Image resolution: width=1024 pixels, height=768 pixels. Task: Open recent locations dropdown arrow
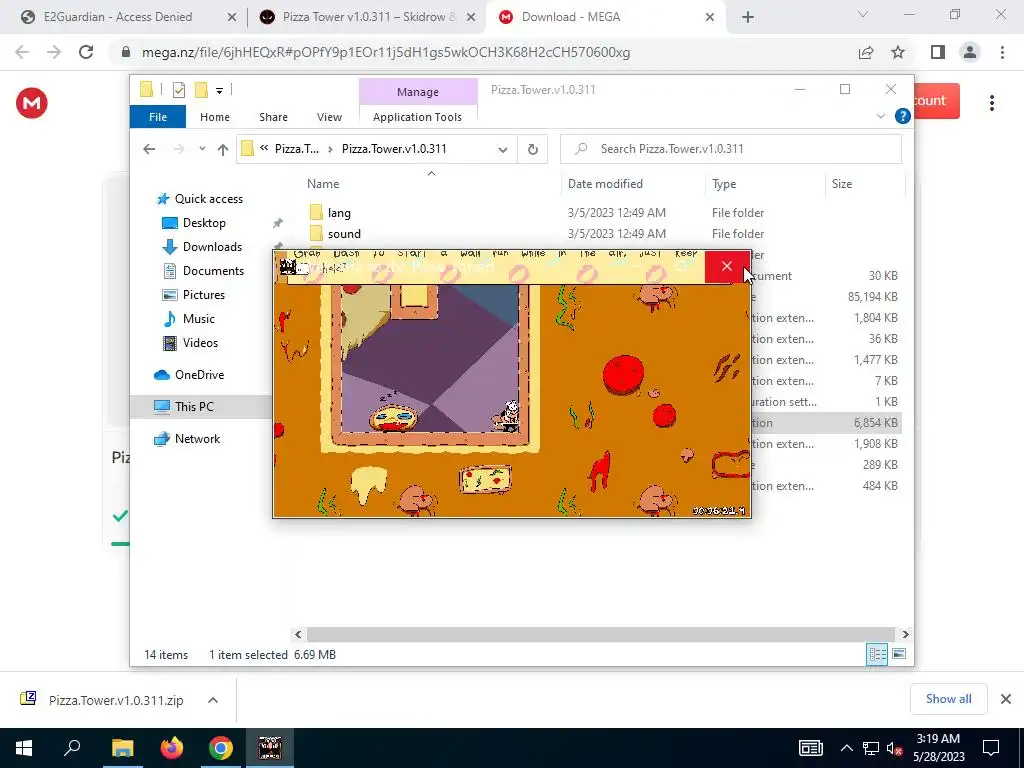click(202, 149)
